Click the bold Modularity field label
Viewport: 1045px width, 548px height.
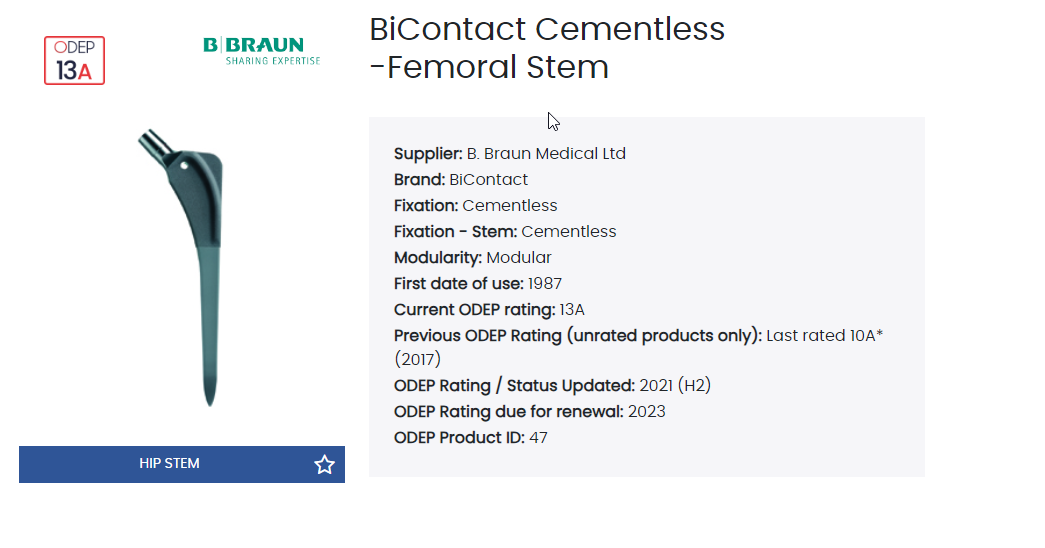(437, 258)
